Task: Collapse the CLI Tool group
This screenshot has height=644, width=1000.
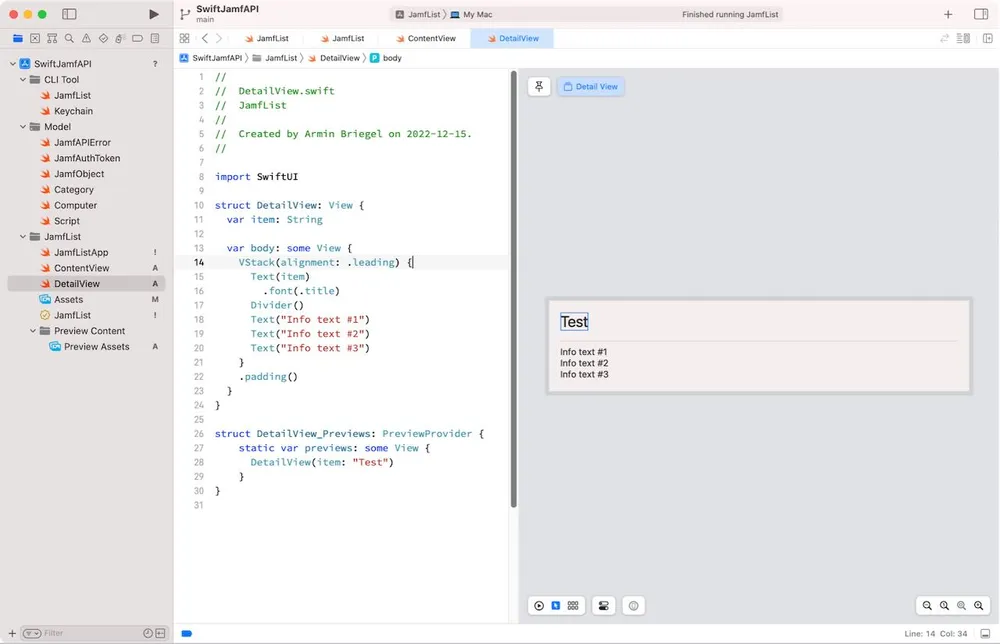Action: [22, 79]
